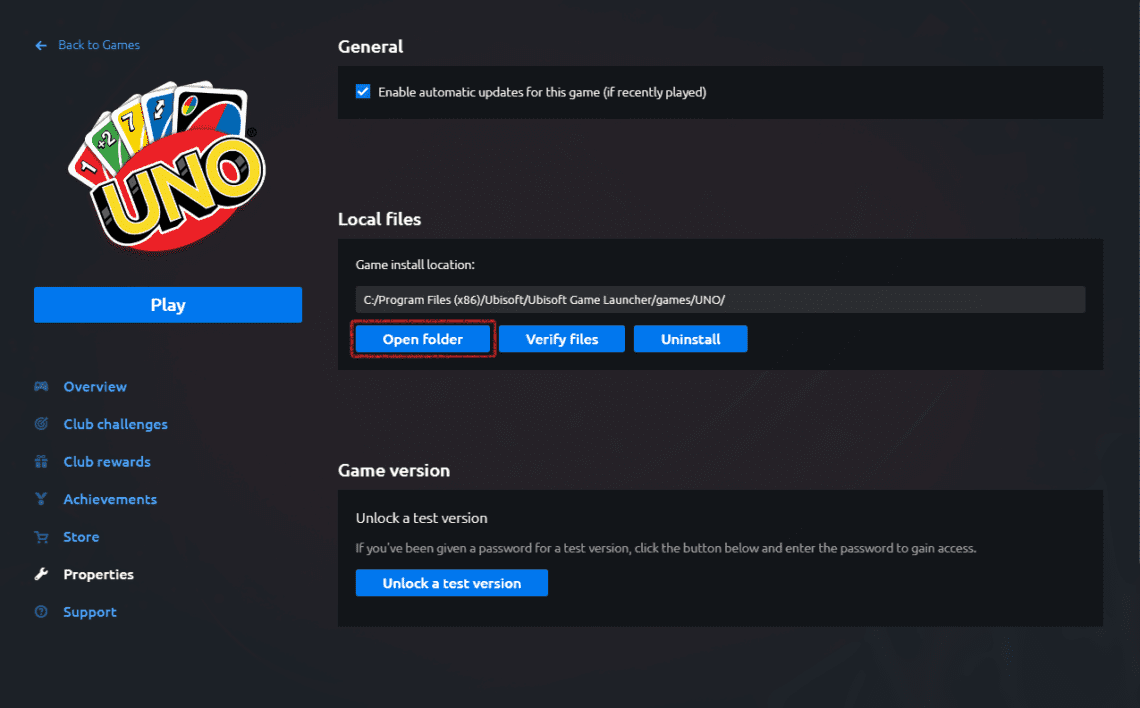Disable automatic updates for this game
The image size is (1140, 708).
(362, 90)
